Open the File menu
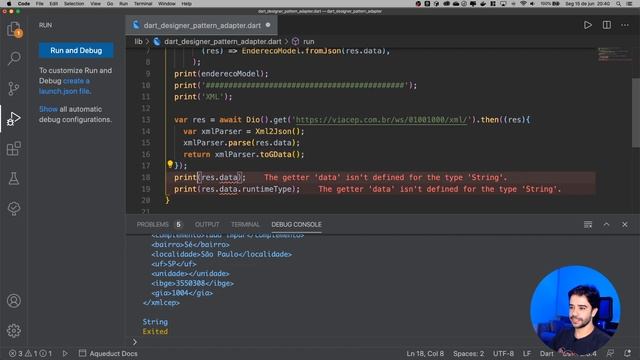 40,4
